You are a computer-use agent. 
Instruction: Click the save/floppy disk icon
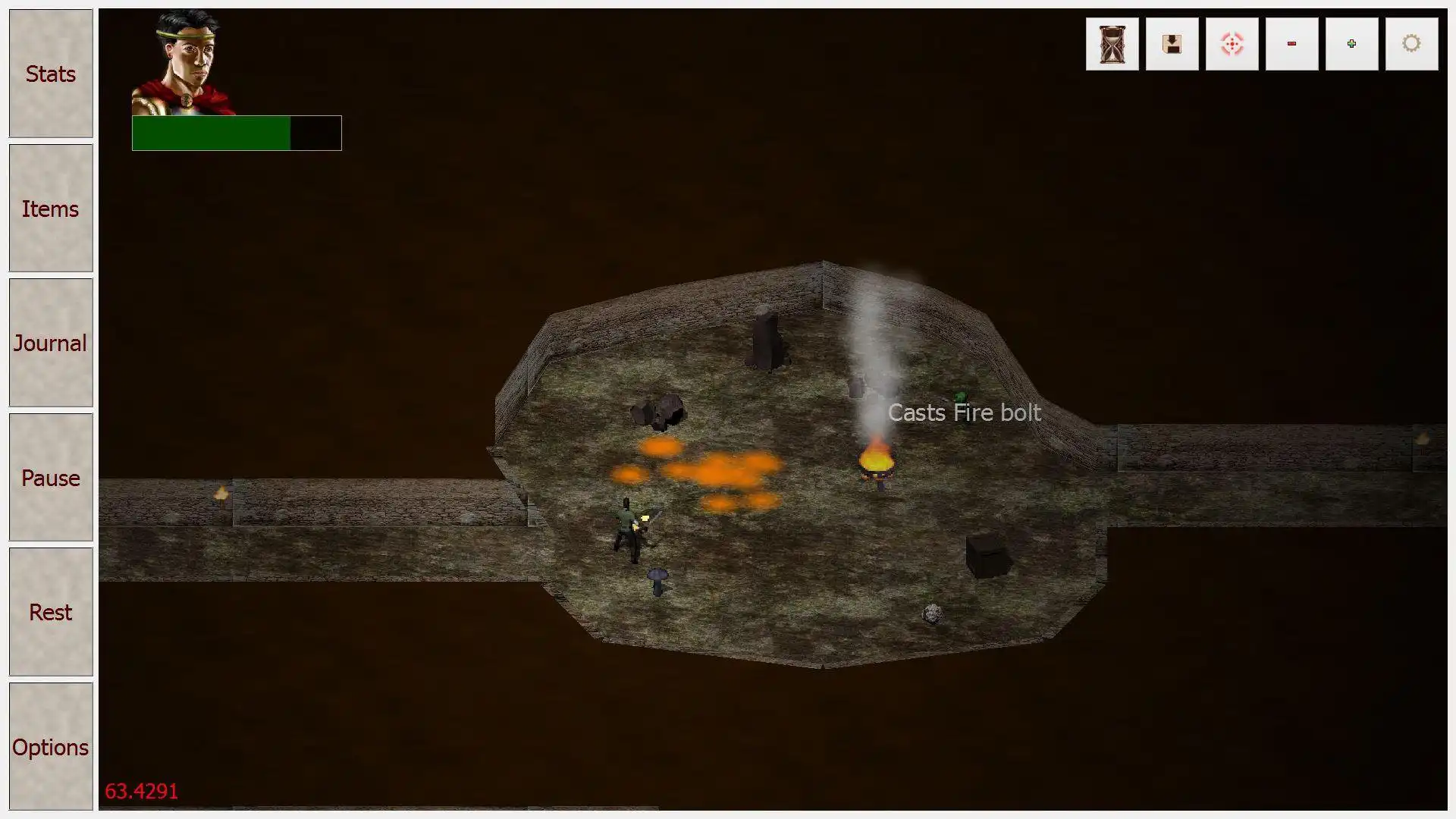[x=1171, y=43]
